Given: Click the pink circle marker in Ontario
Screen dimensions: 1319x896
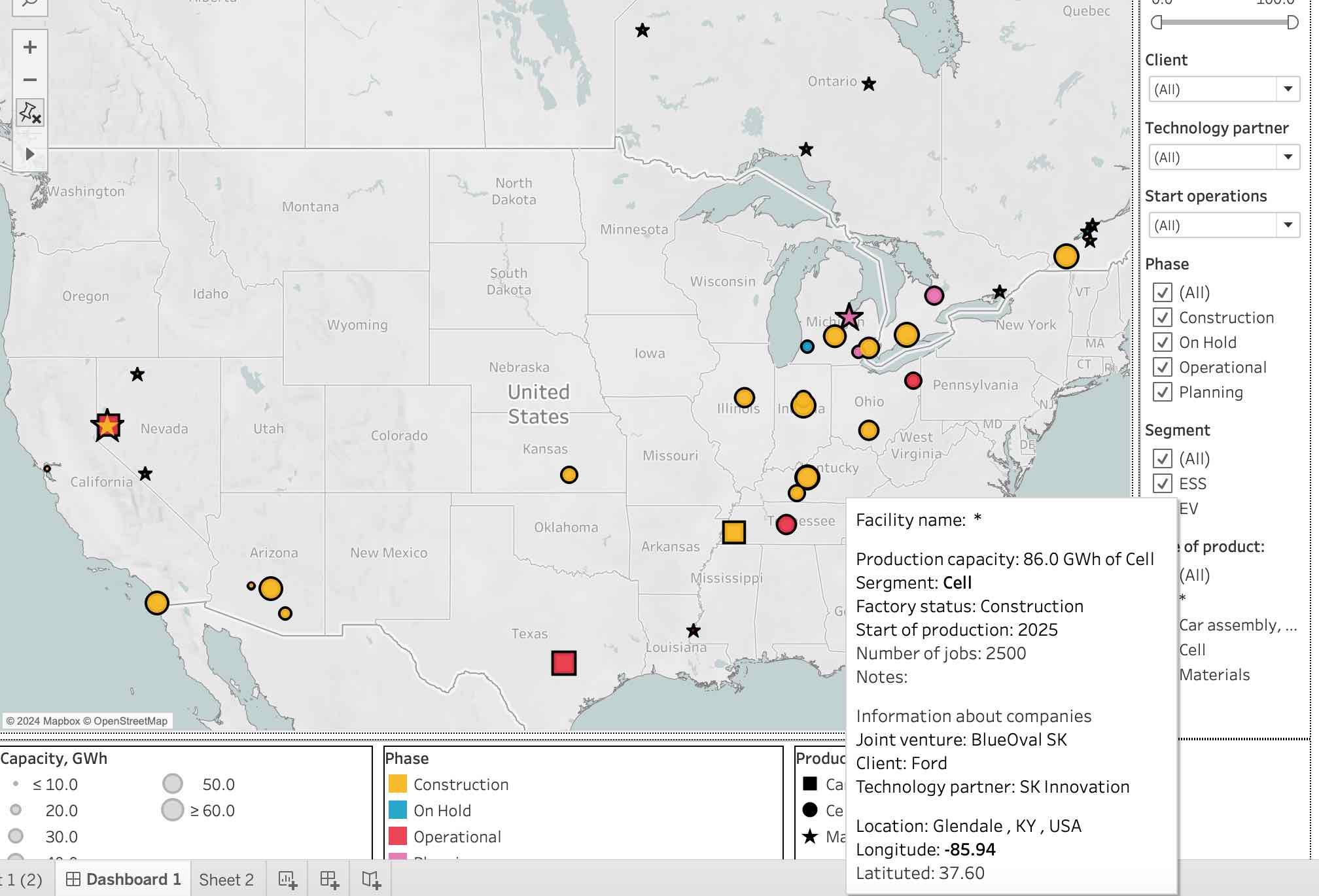Looking at the screenshot, I should (x=934, y=296).
